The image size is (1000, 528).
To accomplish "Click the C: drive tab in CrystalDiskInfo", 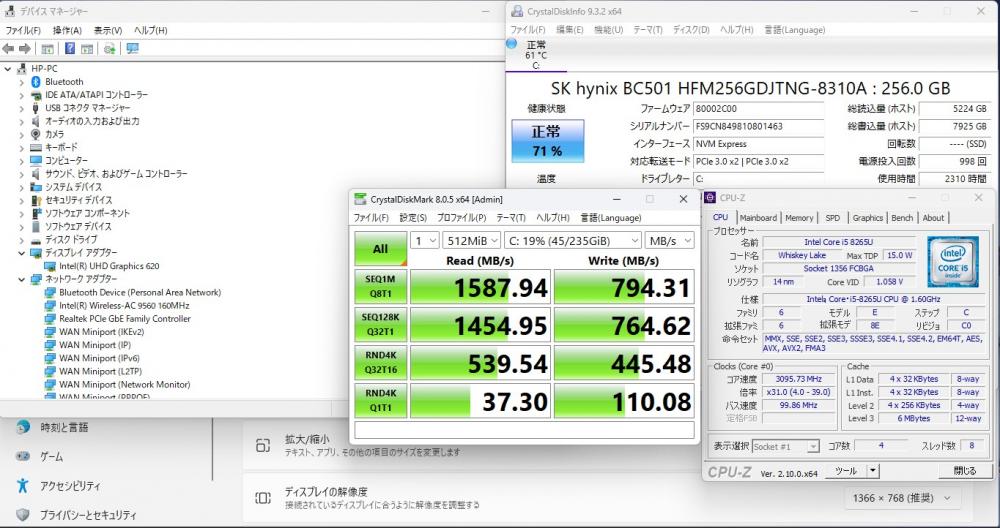I will pos(536,55).
